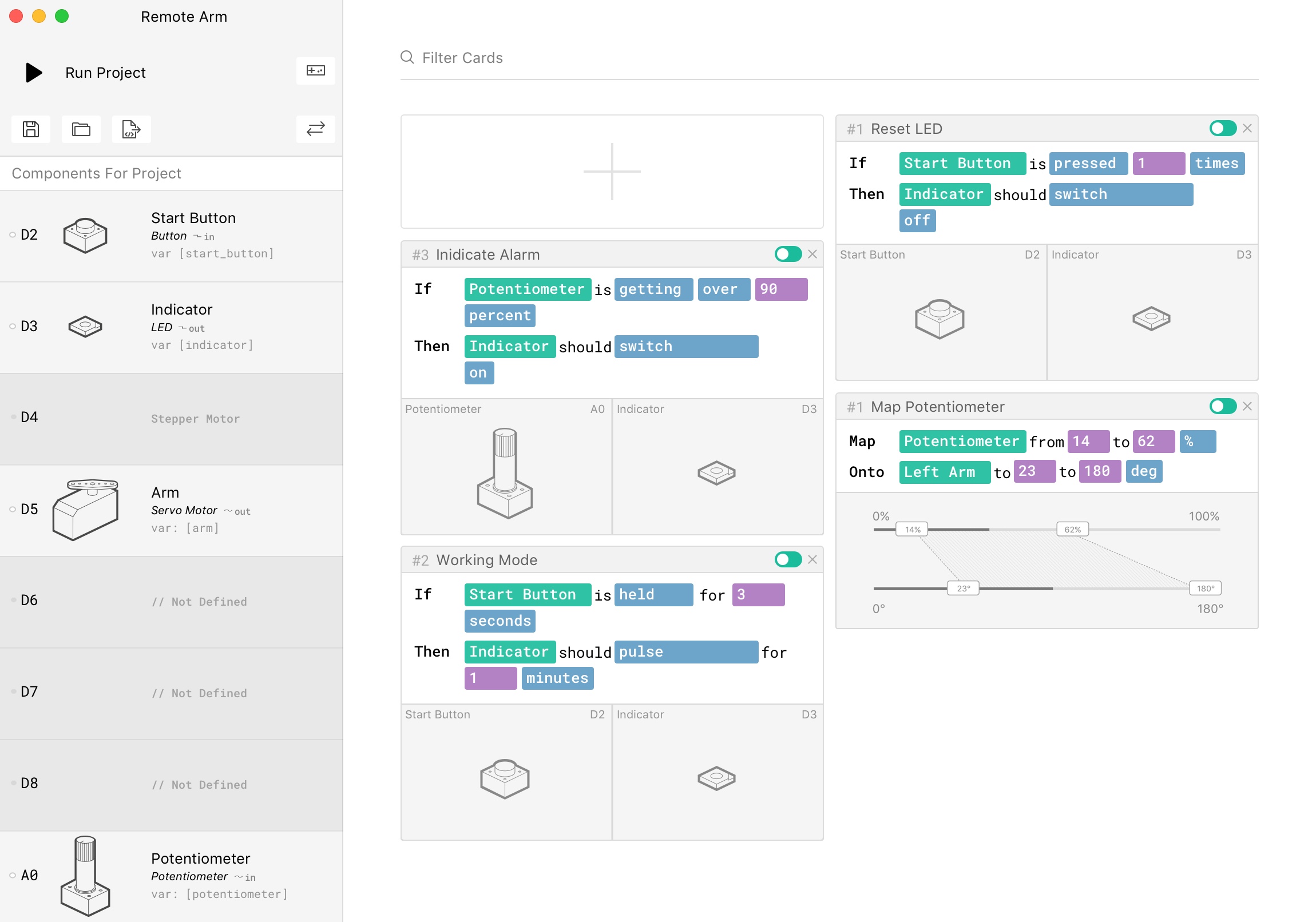Screen dimensions: 1316x922
Task: Click the add new card plus area
Action: [x=612, y=172]
